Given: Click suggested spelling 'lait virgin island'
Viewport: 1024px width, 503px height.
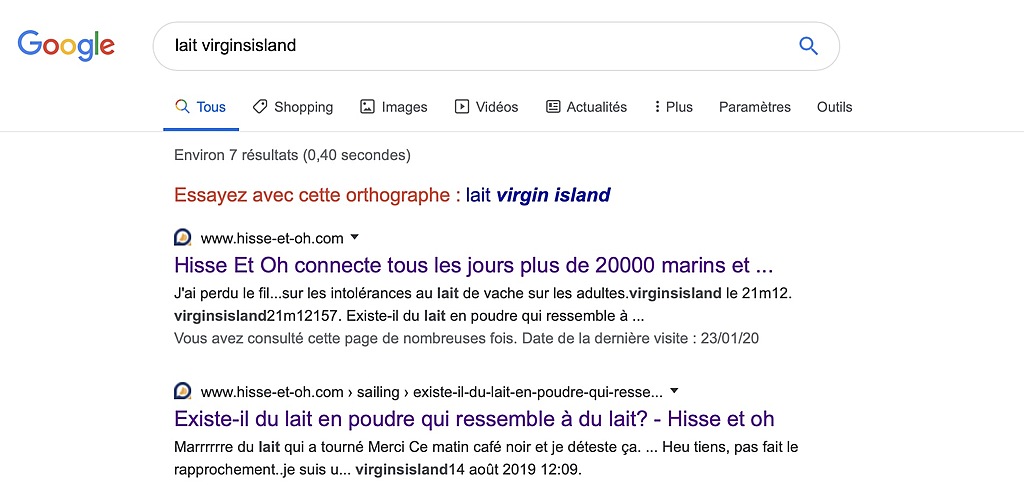Looking at the screenshot, I should pos(537,195).
